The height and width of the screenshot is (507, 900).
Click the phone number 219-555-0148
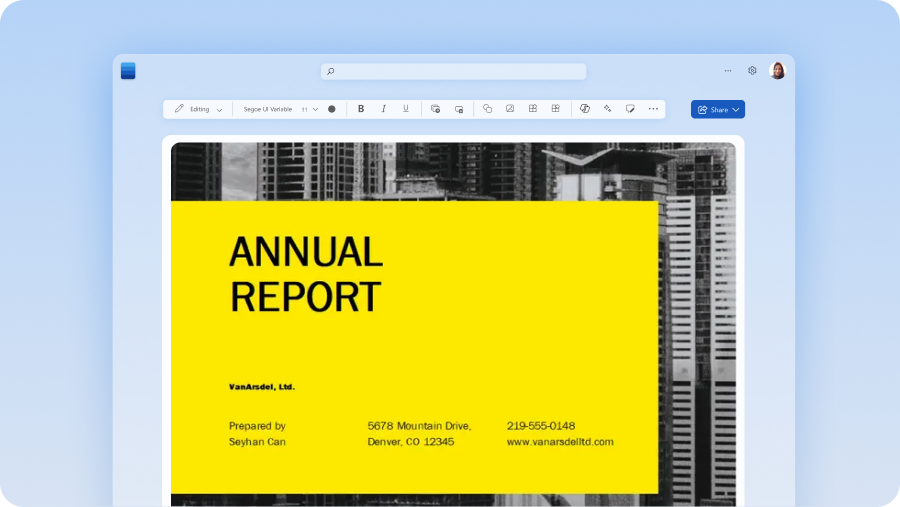[x=541, y=426]
